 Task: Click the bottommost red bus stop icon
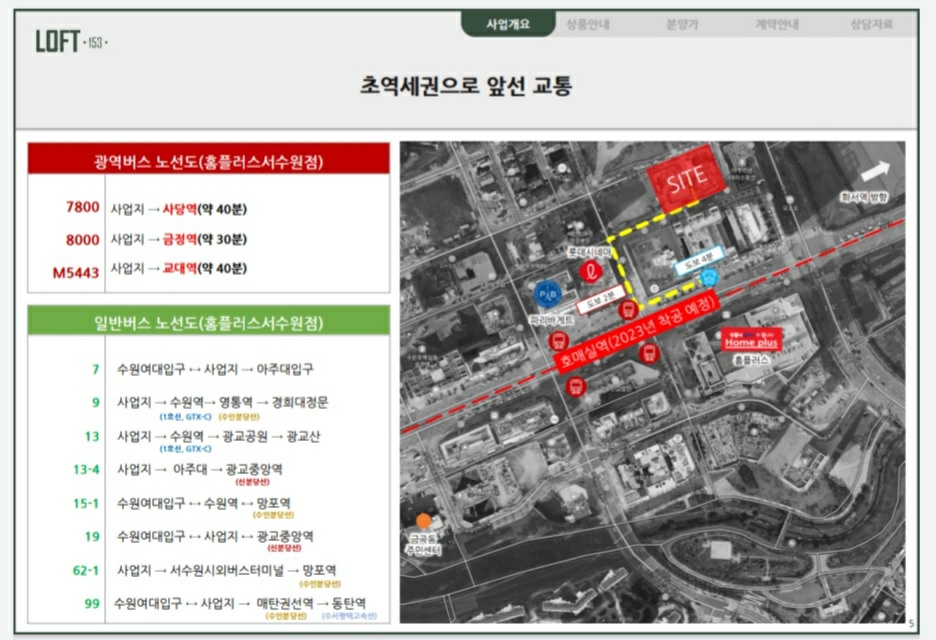(x=574, y=386)
